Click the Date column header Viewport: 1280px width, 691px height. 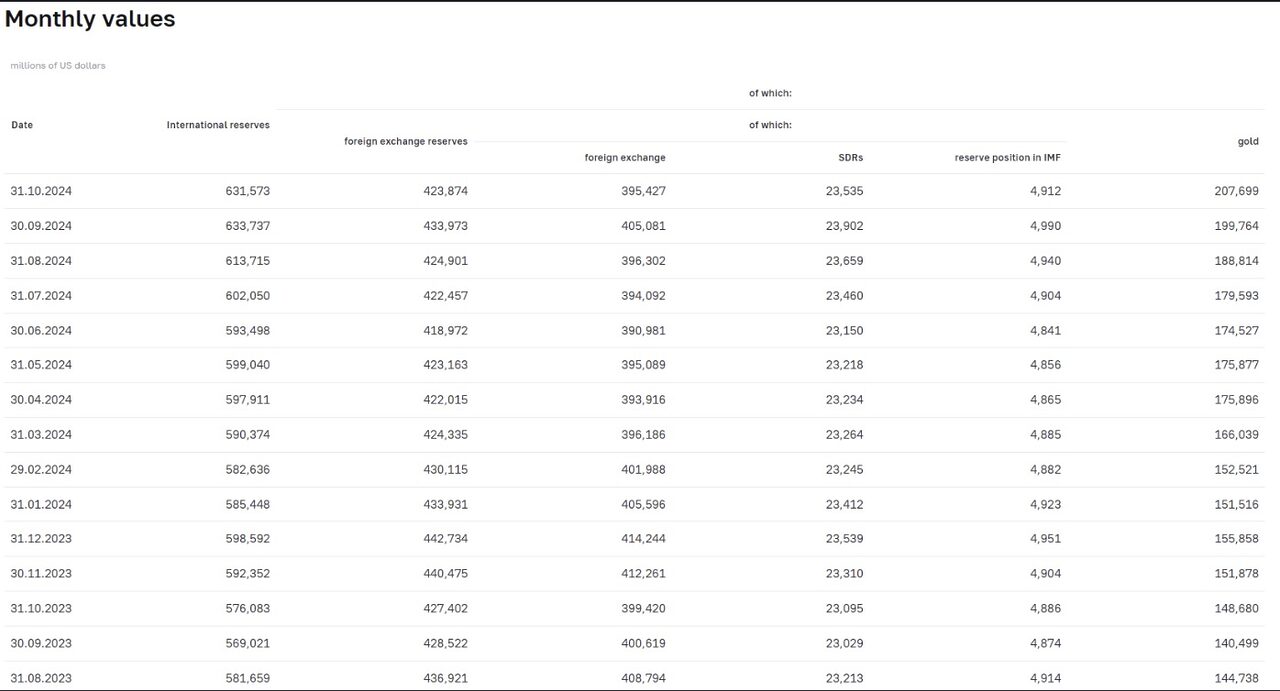coord(22,125)
